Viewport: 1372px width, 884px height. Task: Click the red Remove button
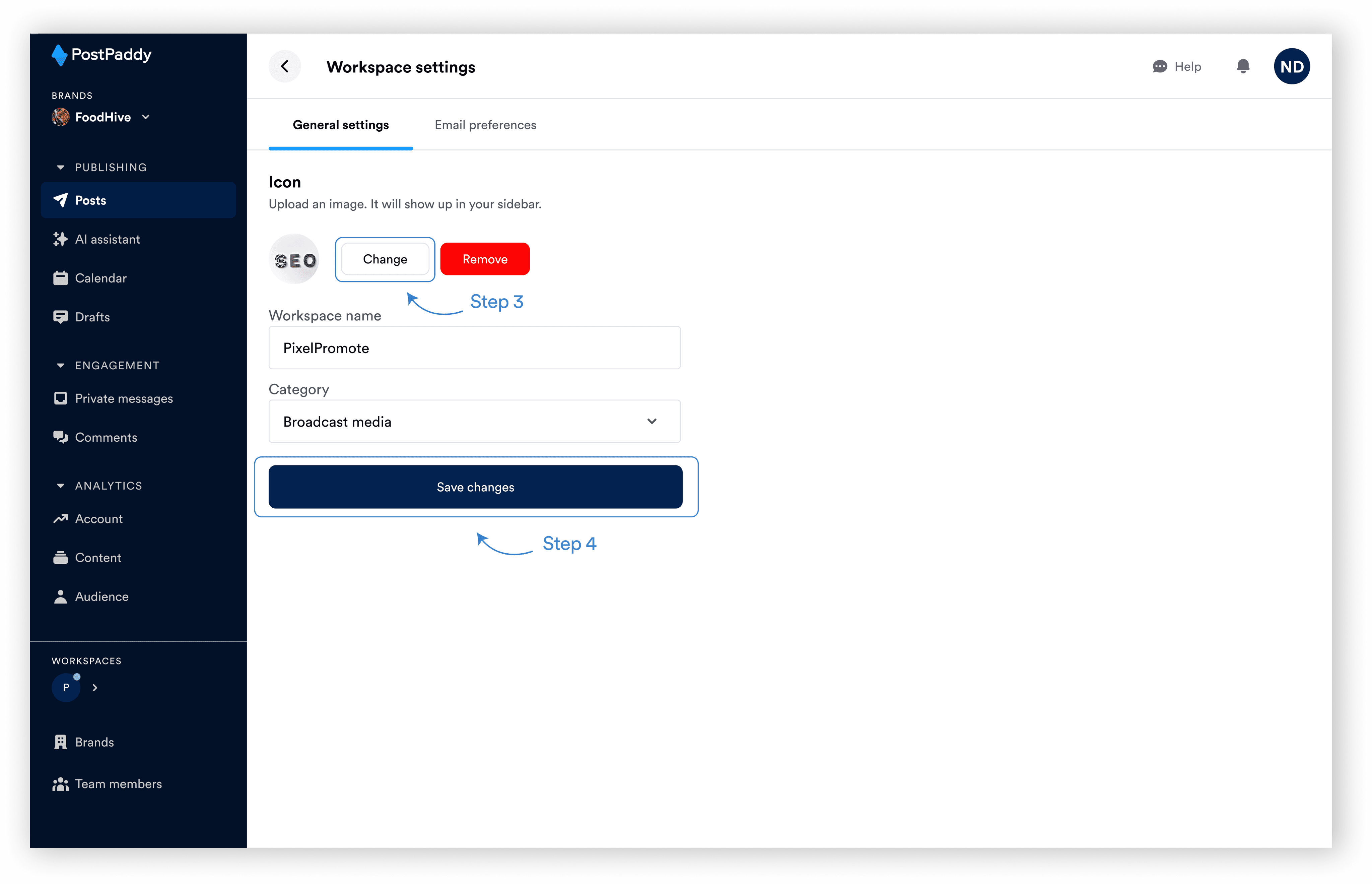click(x=484, y=259)
